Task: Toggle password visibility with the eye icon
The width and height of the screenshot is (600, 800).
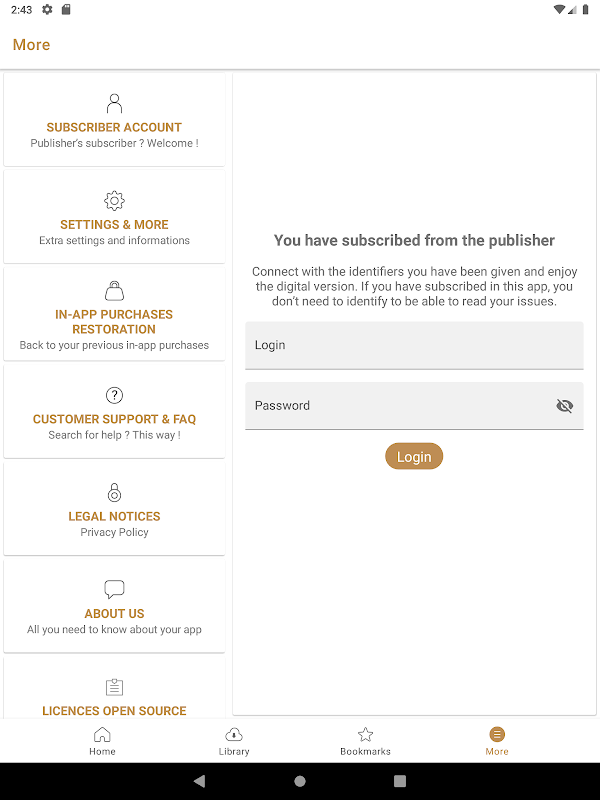Action: tap(564, 406)
